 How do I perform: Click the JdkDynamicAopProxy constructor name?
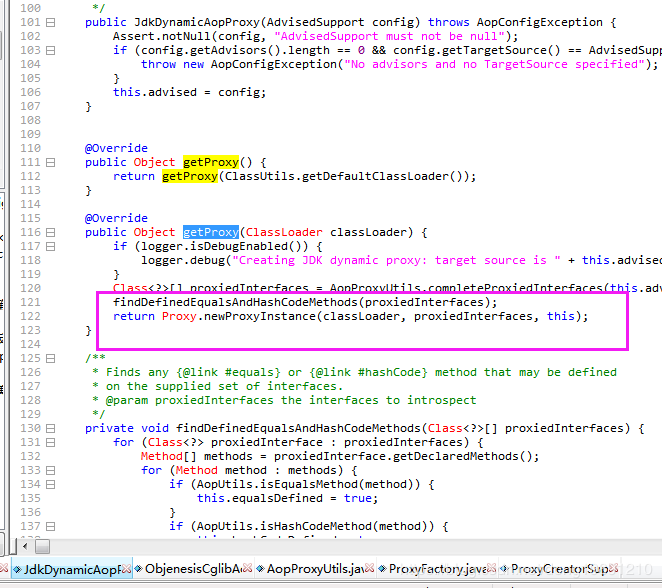click(197, 22)
